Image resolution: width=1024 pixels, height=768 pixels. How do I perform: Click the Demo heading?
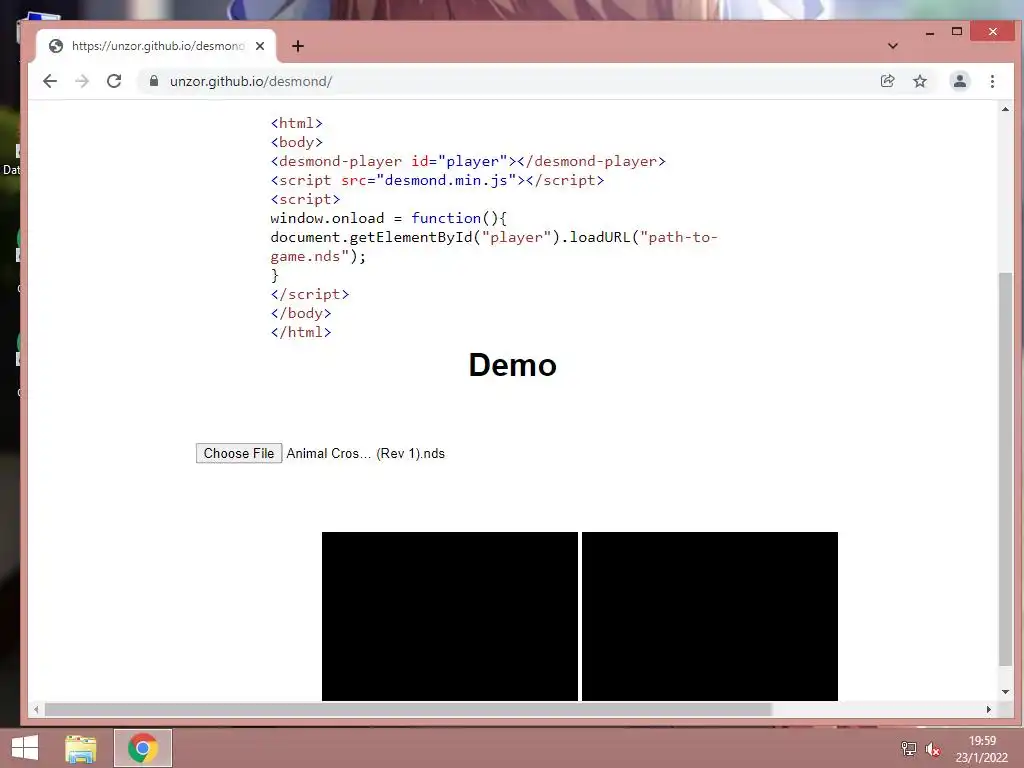(x=513, y=364)
